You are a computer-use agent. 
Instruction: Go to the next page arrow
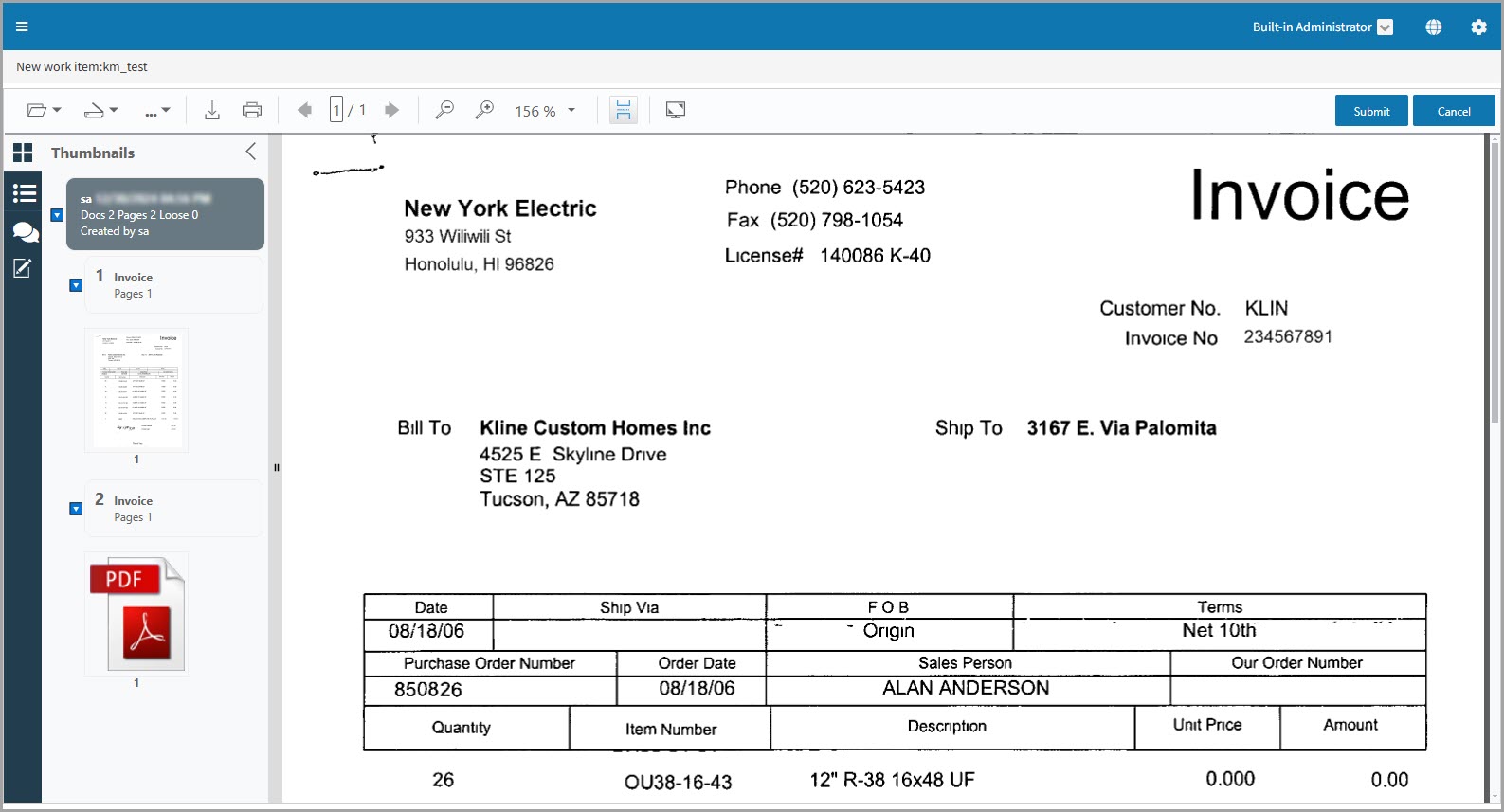click(391, 111)
